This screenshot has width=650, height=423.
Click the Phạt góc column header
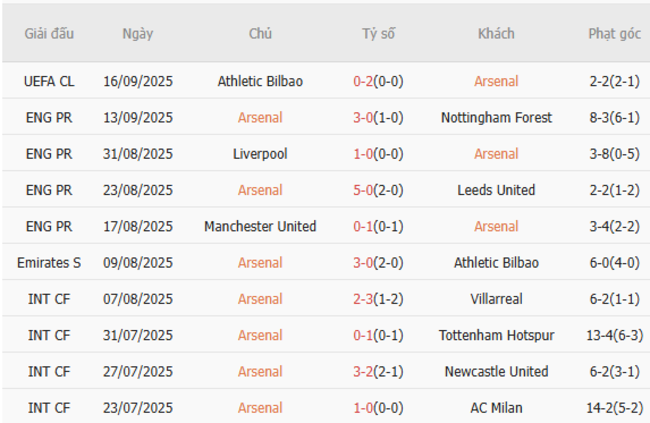pos(614,33)
